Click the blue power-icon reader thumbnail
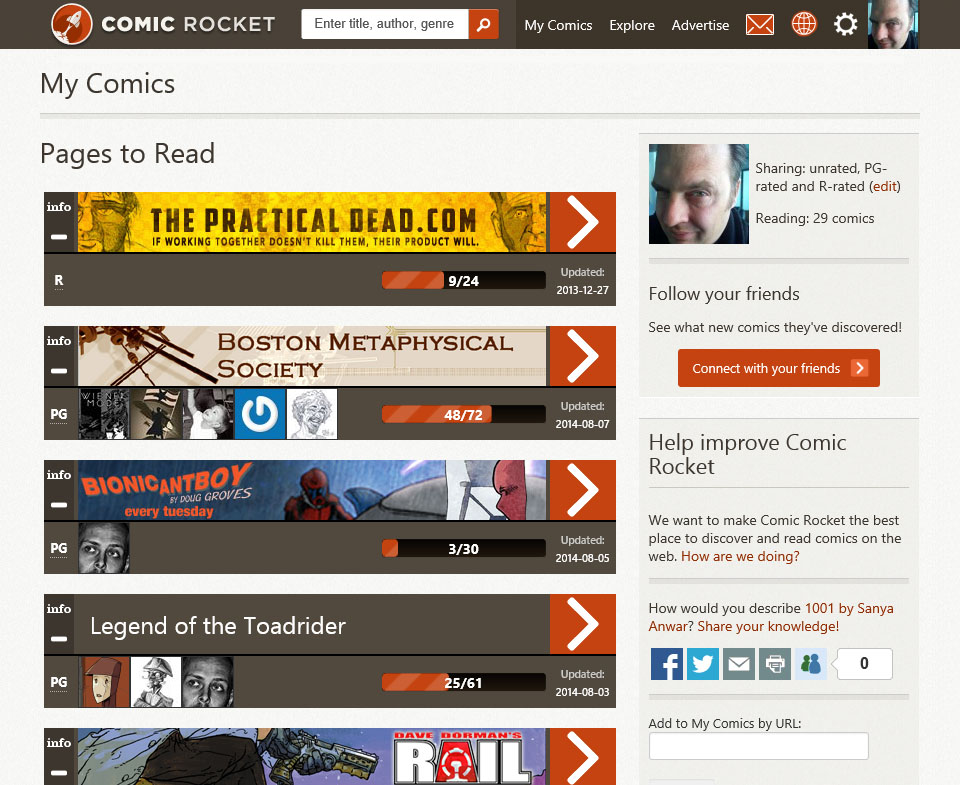The height and width of the screenshot is (785, 960). coord(260,414)
